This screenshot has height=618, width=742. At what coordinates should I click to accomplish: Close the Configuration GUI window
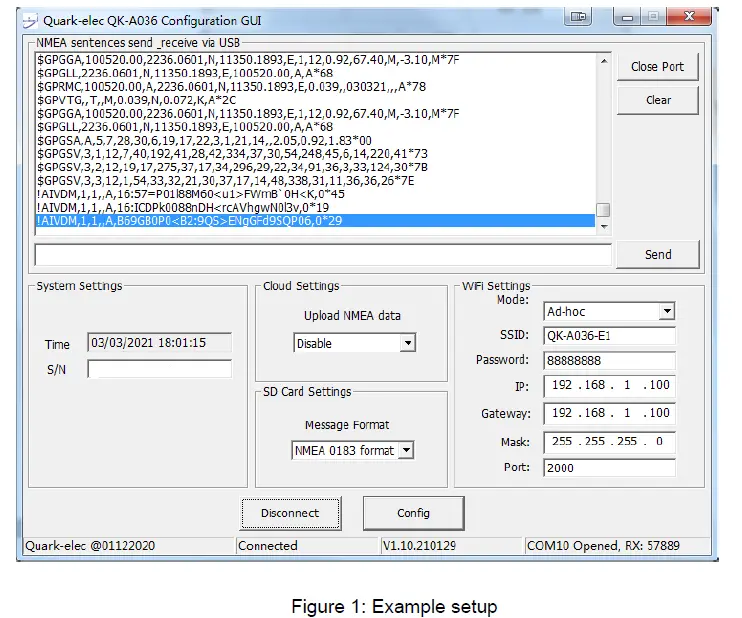tap(689, 17)
